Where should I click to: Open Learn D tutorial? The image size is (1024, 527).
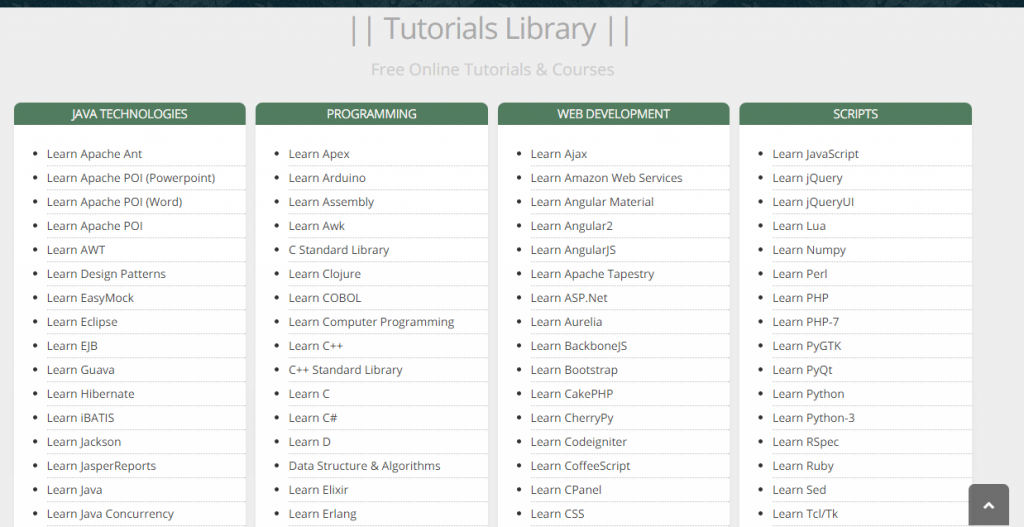309,442
